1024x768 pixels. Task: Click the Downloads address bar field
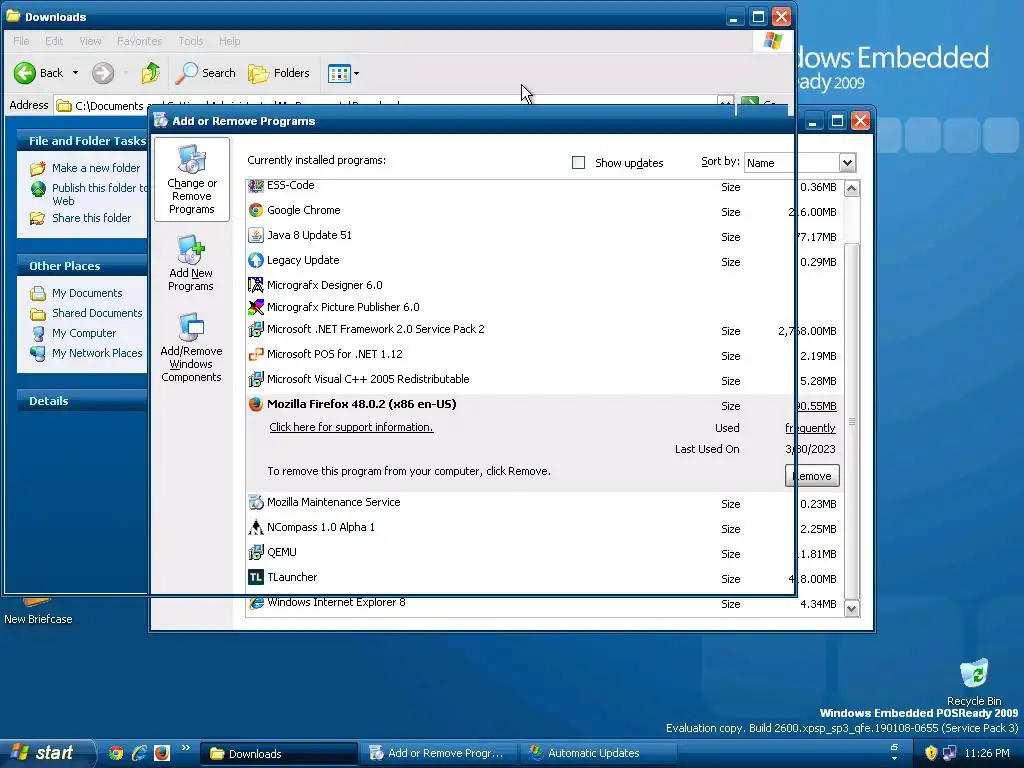click(x=392, y=105)
